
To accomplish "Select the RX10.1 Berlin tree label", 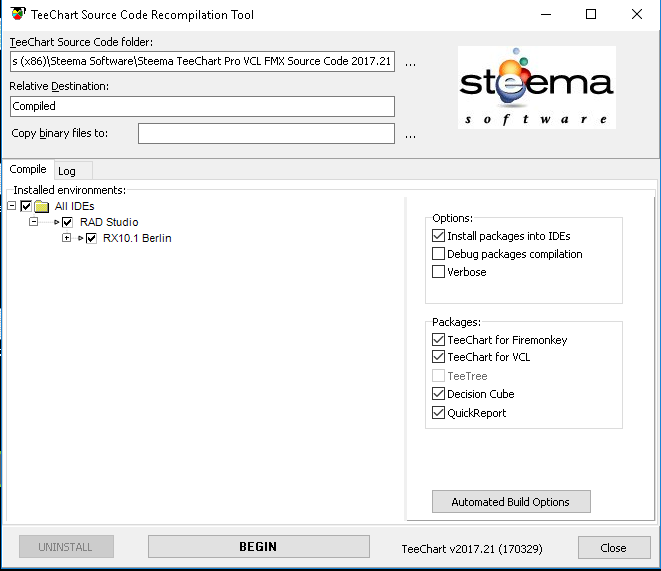I will pyautogui.click(x=137, y=238).
